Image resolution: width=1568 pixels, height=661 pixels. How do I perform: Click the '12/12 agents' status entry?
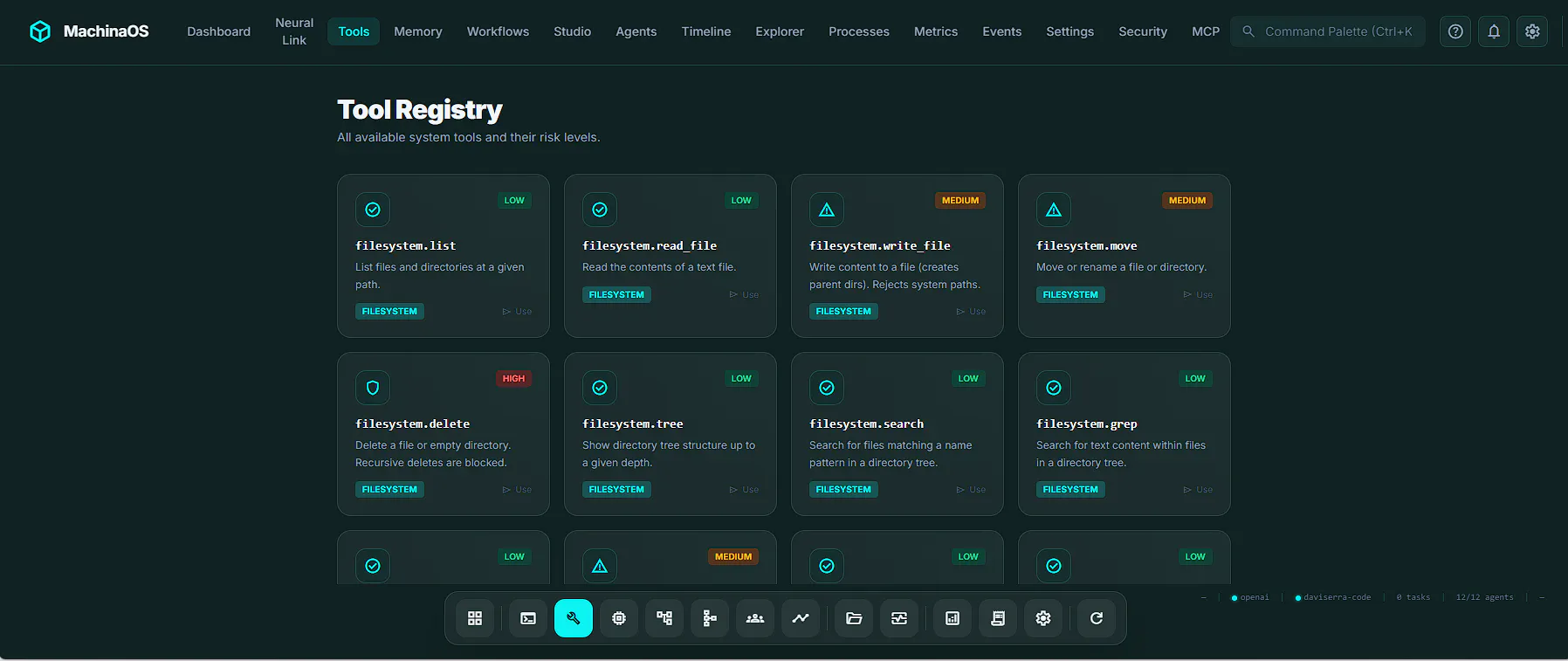(1485, 597)
